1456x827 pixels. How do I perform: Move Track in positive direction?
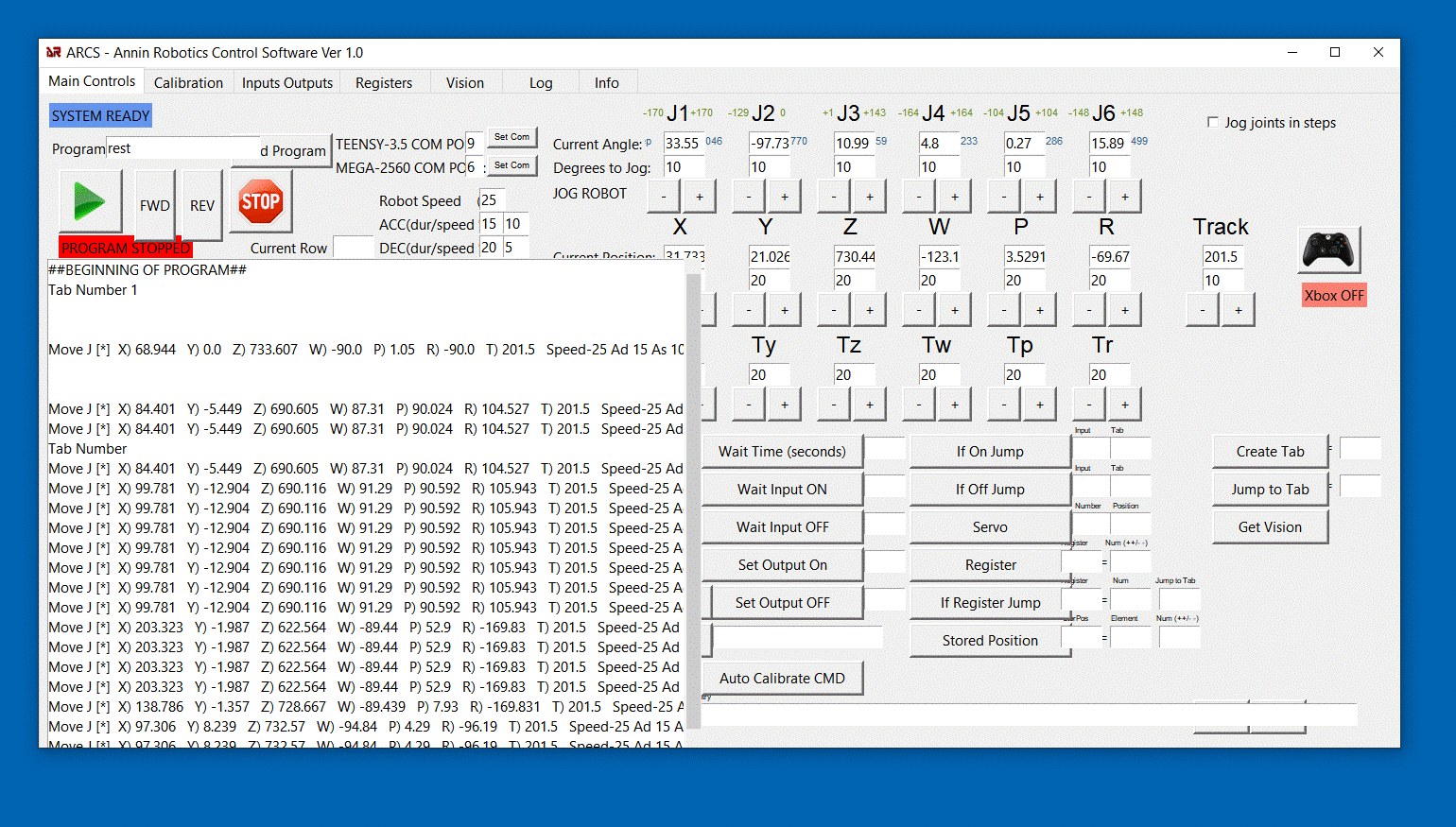coord(1239,310)
